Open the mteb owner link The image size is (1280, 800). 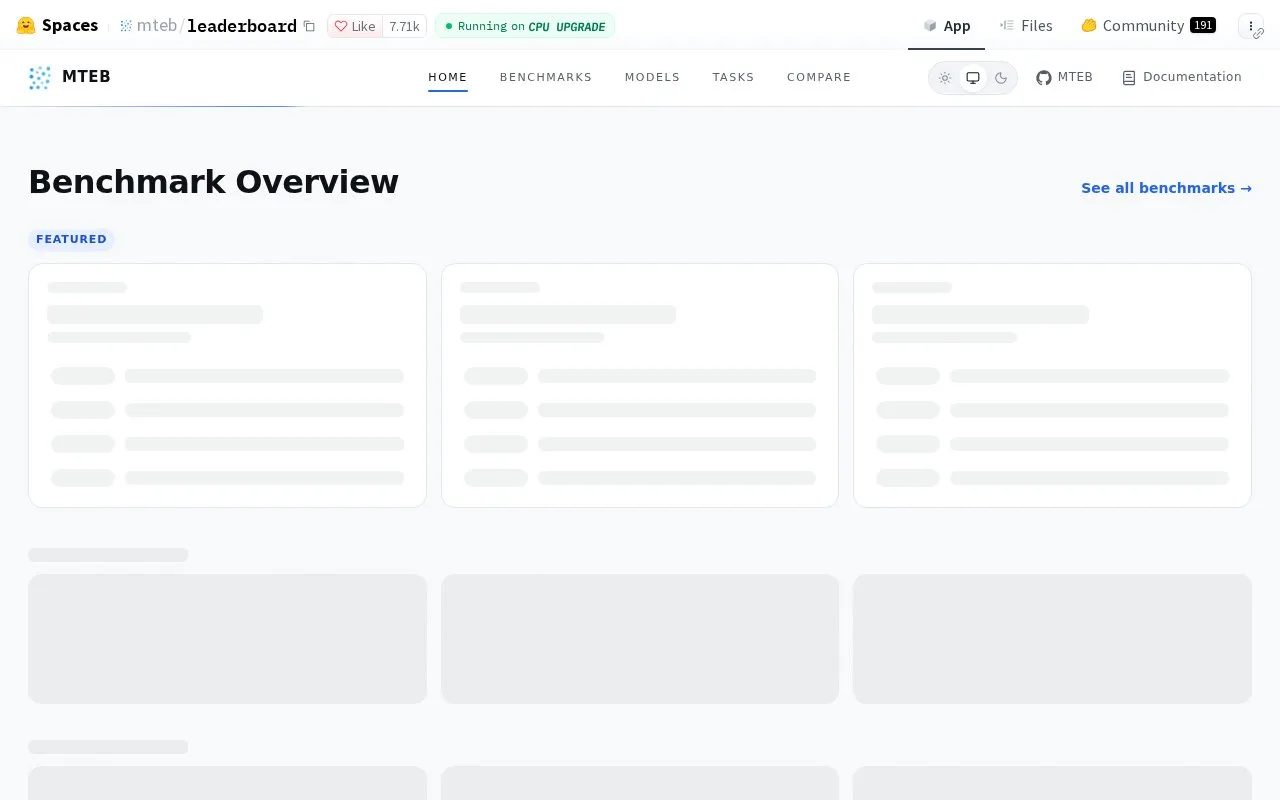click(x=157, y=26)
